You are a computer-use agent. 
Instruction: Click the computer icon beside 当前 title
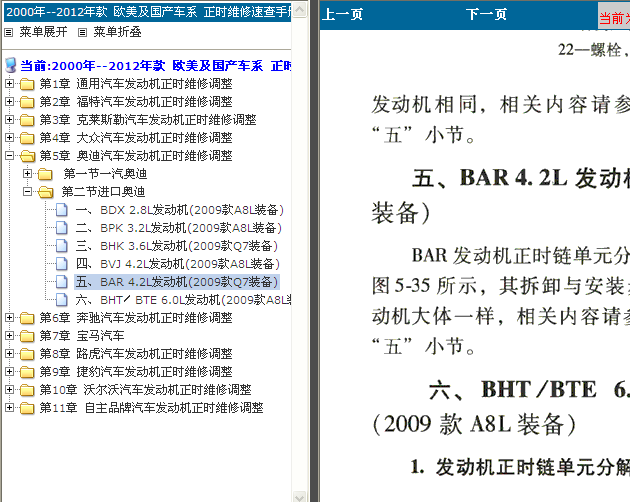[x=11, y=66]
